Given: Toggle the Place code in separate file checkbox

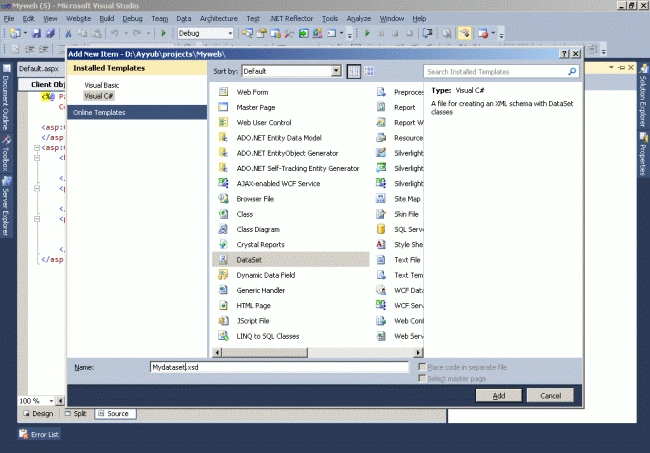Looking at the screenshot, I should click(x=422, y=367).
